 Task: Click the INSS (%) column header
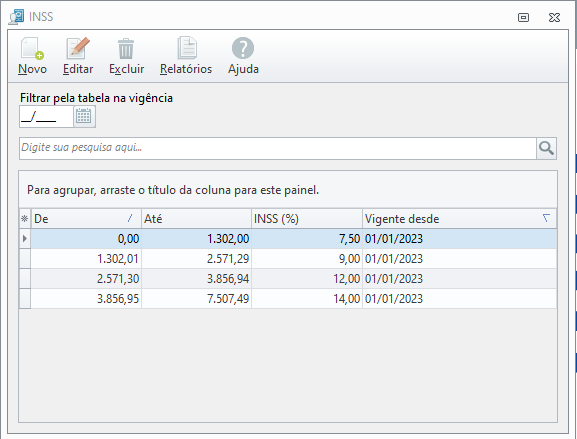307,219
